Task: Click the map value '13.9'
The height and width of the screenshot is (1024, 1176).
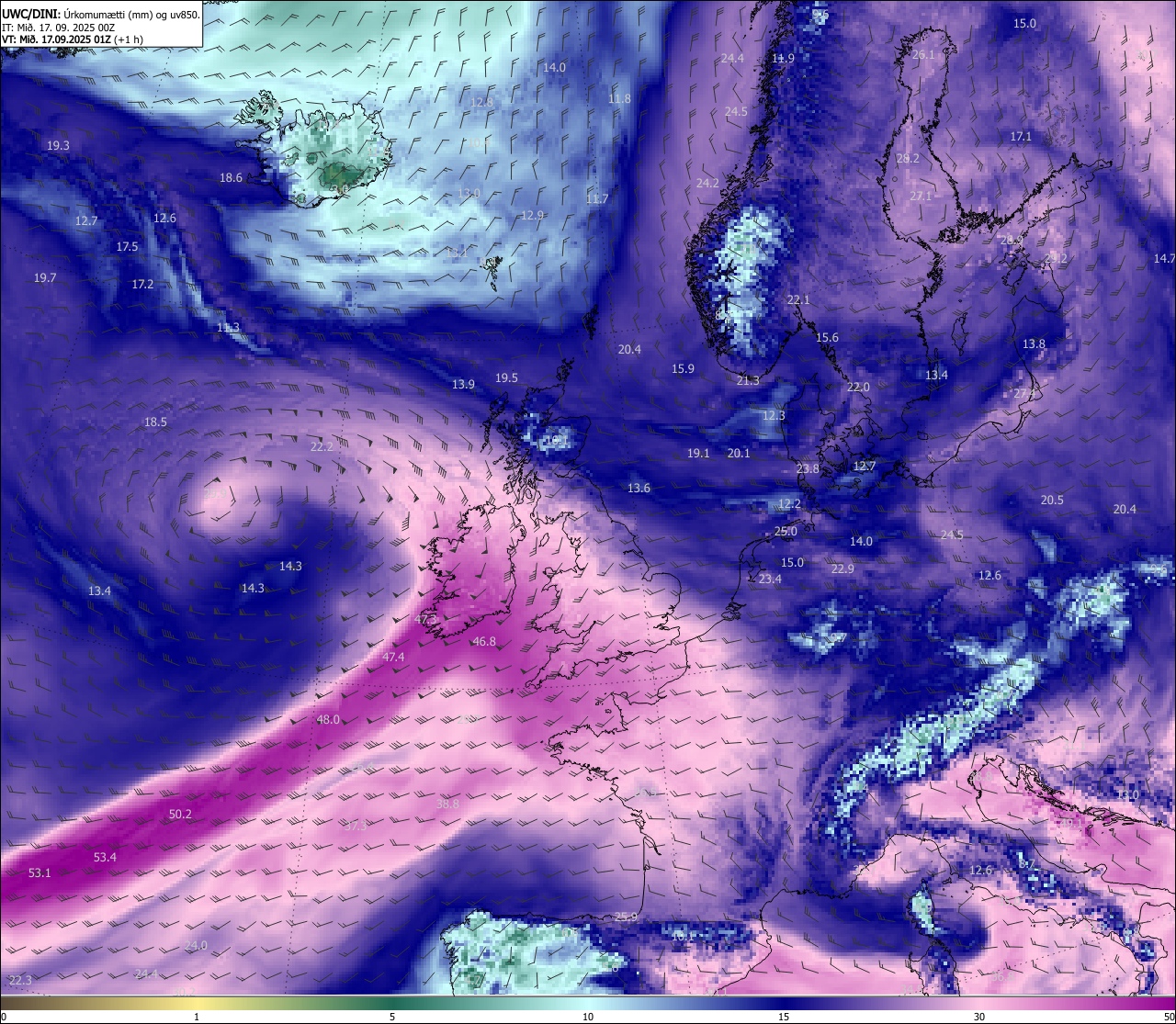Action: pyautogui.click(x=463, y=384)
